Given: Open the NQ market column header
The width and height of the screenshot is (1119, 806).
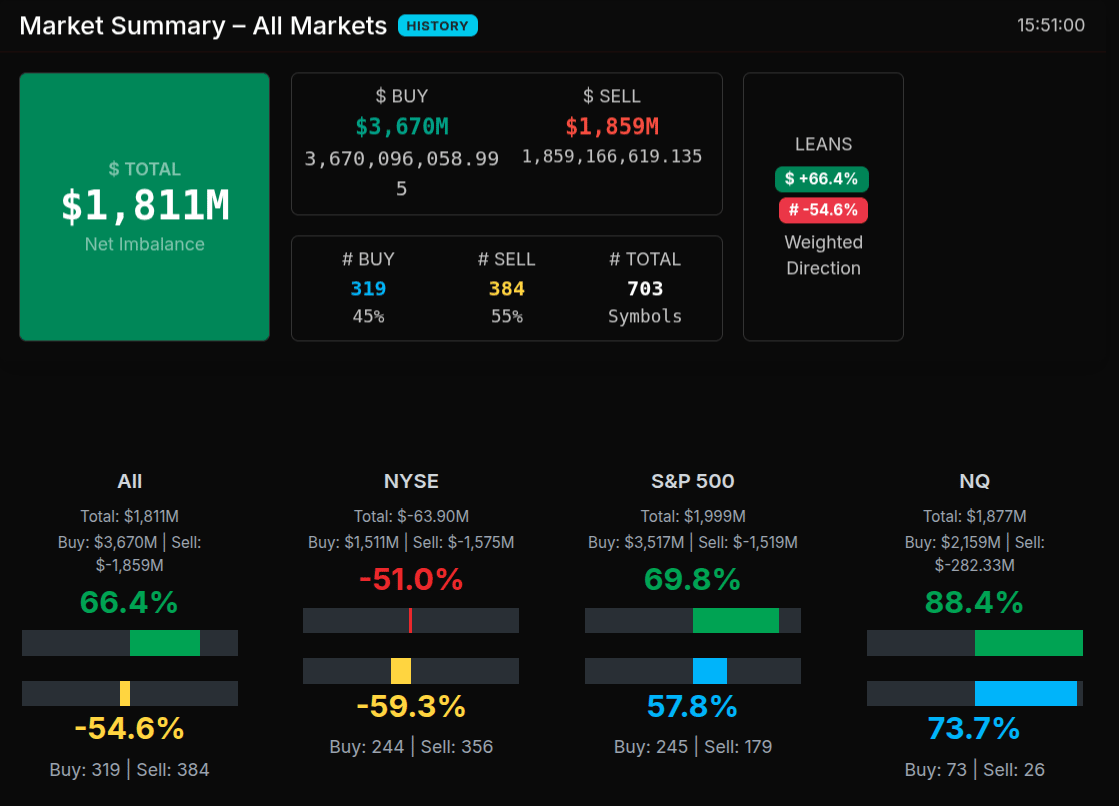Looking at the screenshot, I should [974, 481].
